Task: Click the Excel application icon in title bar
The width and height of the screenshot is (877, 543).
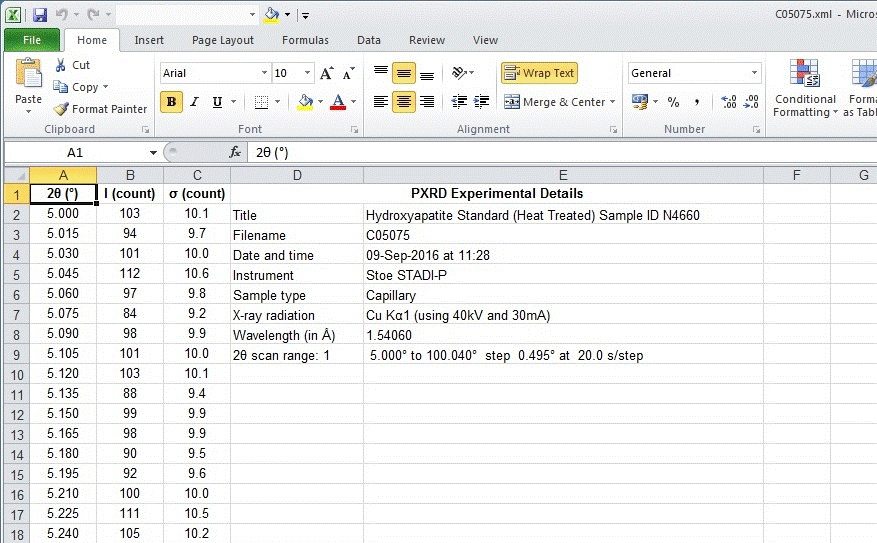Action: (x=13, y=15)
